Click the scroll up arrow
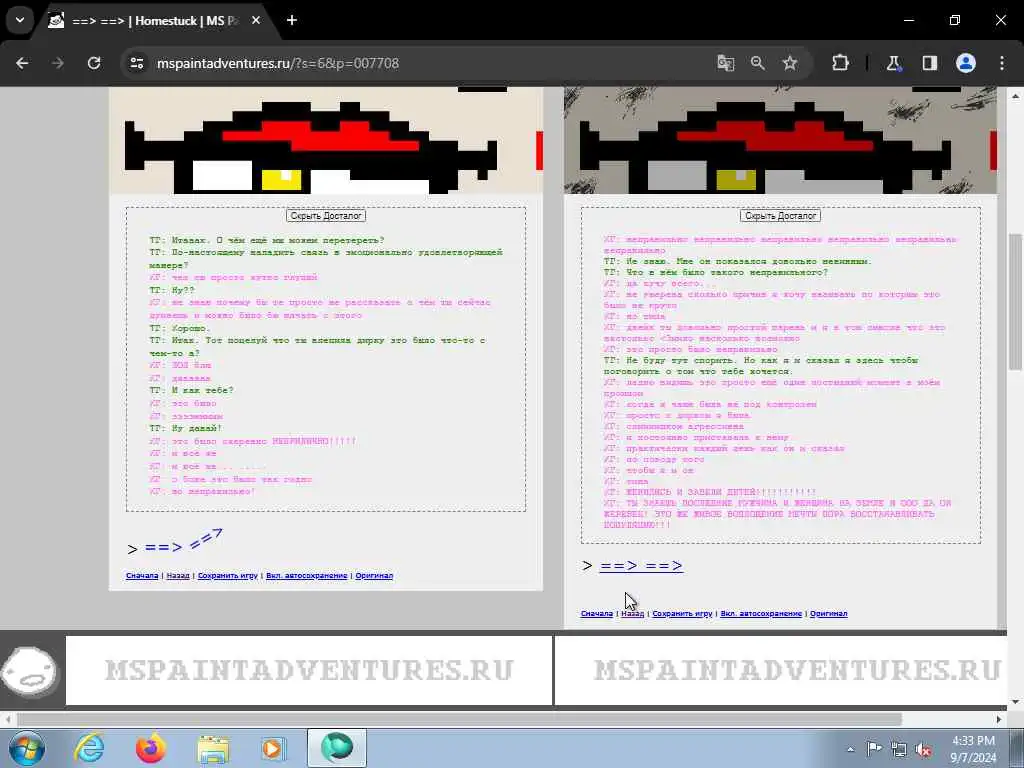 [x=1016, y=96]
